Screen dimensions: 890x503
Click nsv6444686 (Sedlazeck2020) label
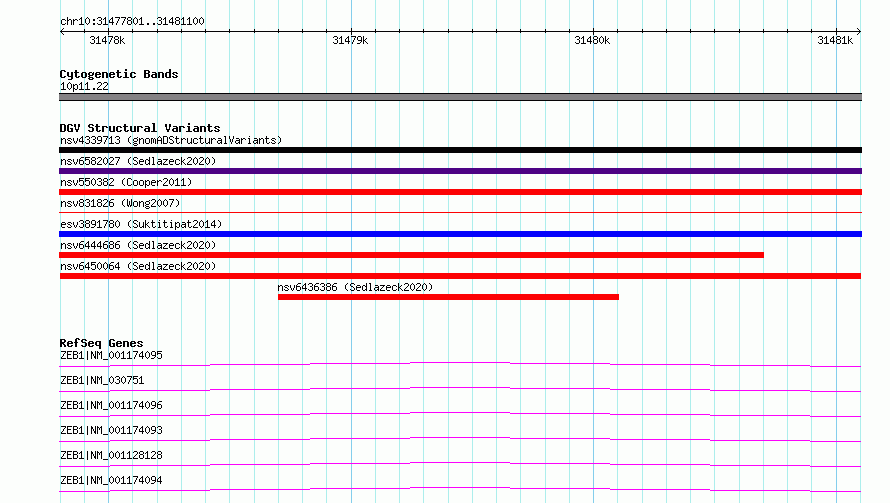[138, 245]
